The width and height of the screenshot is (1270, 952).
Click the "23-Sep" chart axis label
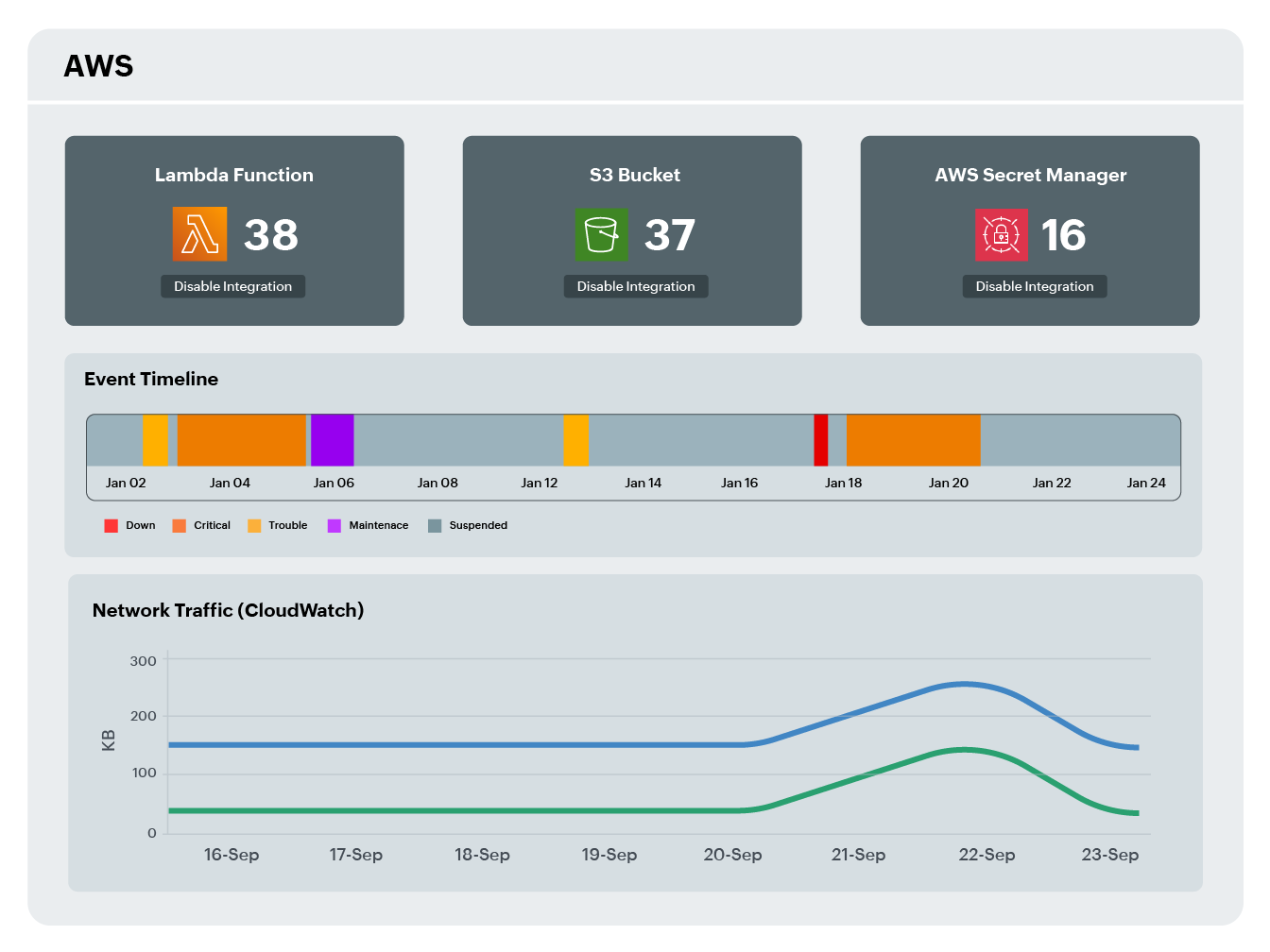[1110, 855]
